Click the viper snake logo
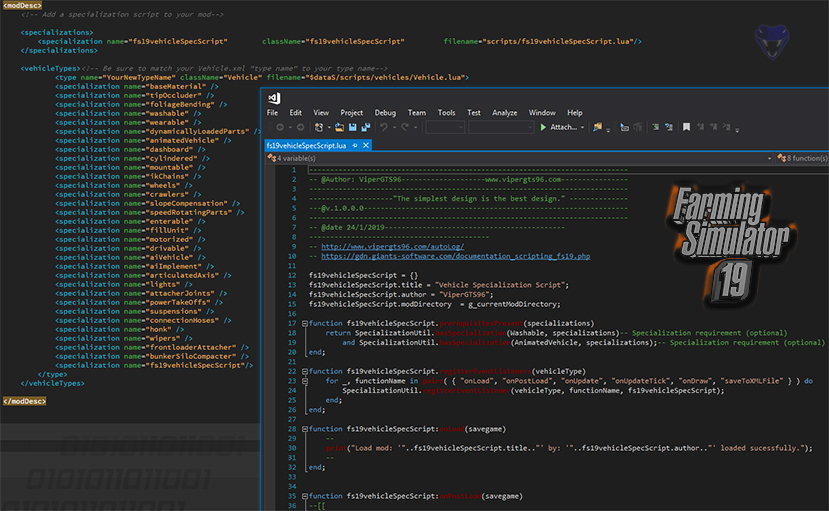The height and width of the screenshot is (511, 829). tap(772, 41)
